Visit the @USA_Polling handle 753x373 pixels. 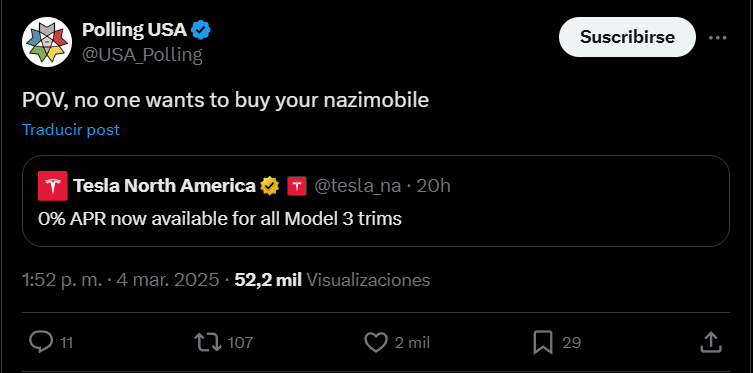coord(142,55)
